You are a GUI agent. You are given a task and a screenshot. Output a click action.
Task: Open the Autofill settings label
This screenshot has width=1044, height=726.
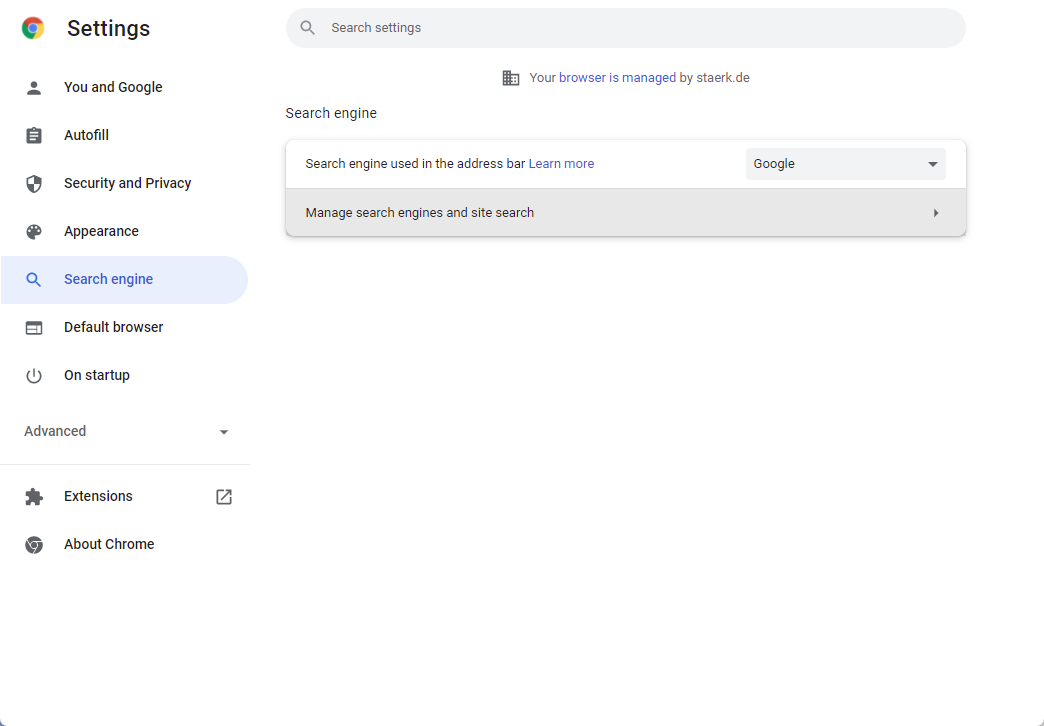coord(86,136)
